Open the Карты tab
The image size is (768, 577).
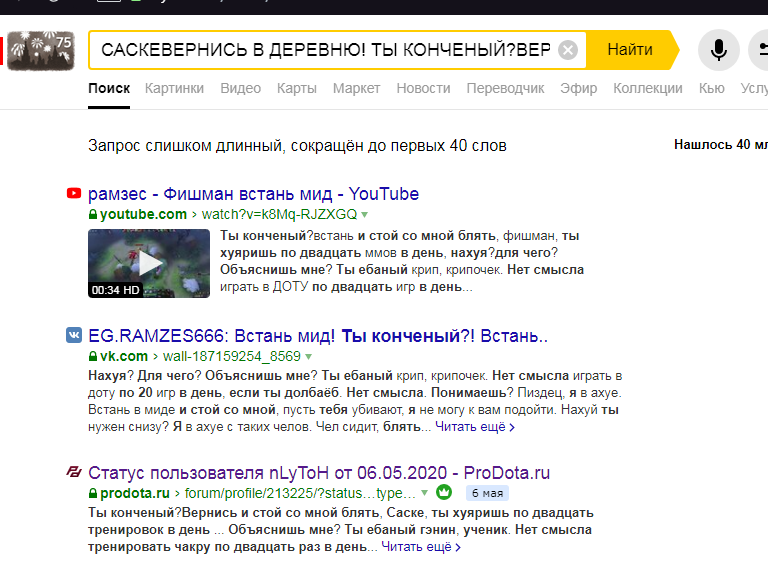[297, 88]
